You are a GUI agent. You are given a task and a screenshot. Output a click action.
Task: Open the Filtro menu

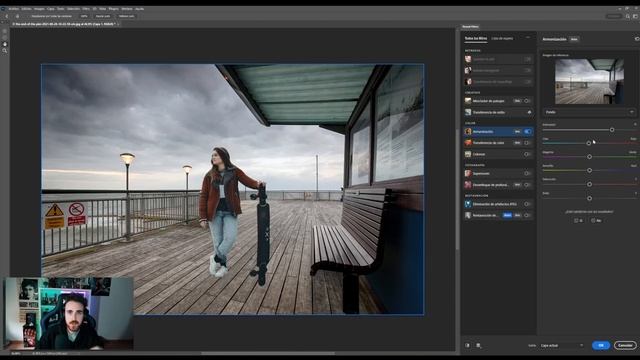pos(86,9)
